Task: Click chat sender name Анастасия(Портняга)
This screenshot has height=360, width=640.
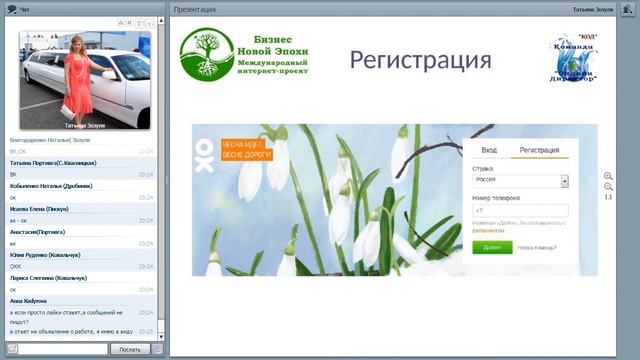Action: [38, 232]
